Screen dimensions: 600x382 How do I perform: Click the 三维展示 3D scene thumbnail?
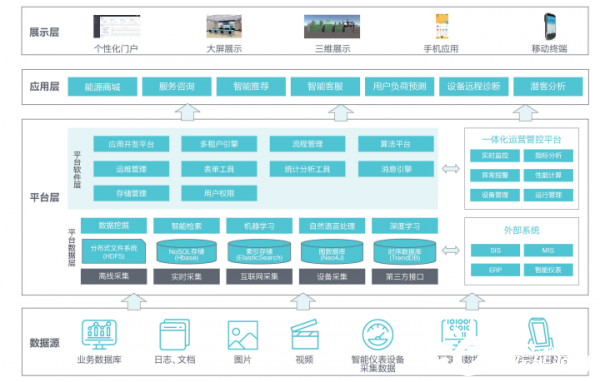click(x=332, y=26)
